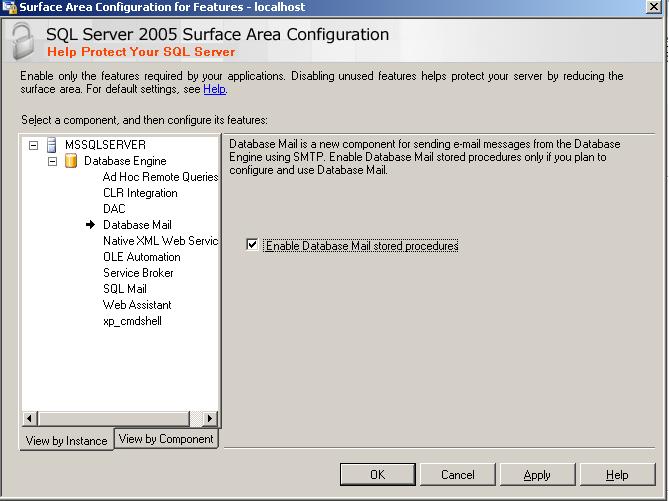
Task: Click the title bar application icon
Action: 9,7
